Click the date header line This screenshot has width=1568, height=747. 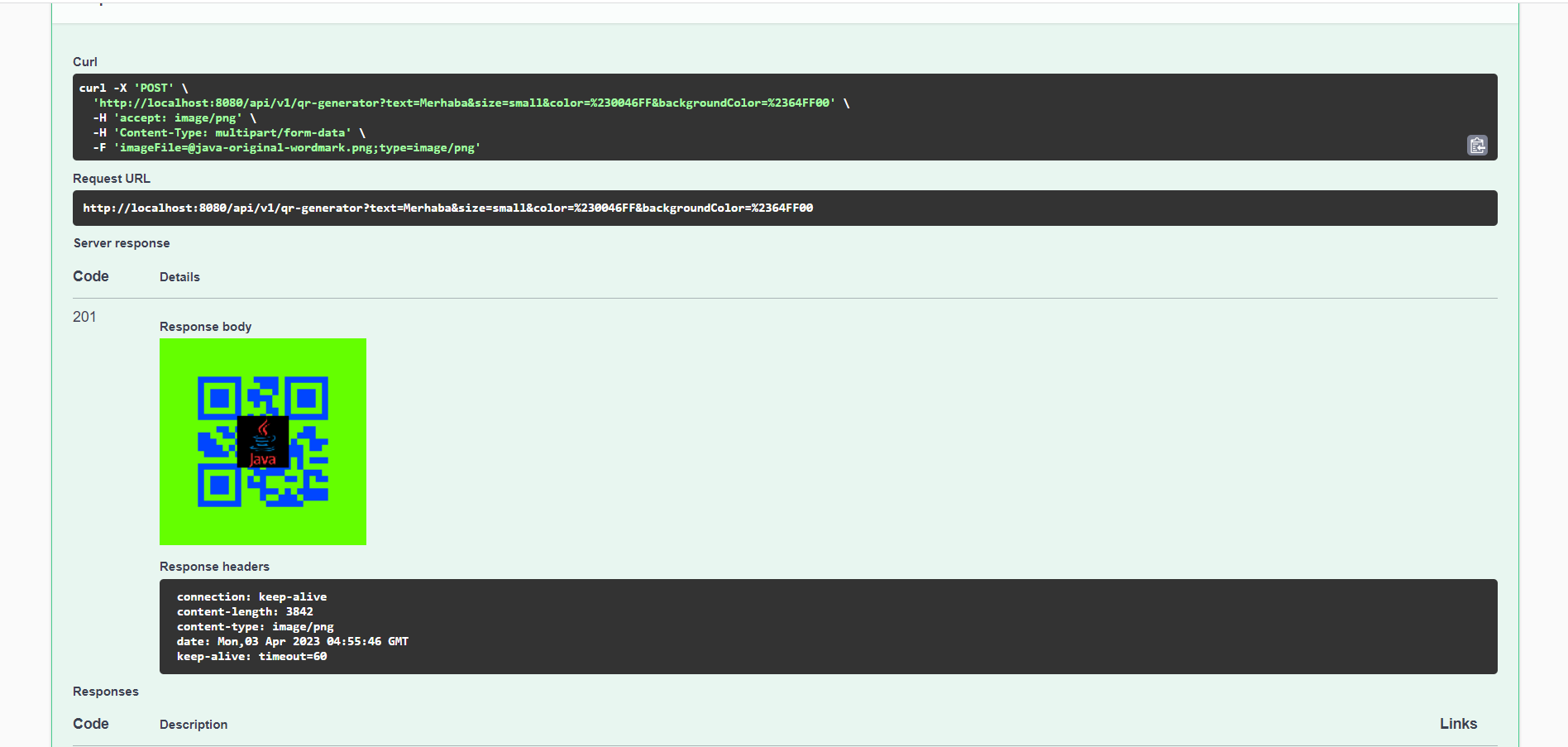tap(293, 642)
